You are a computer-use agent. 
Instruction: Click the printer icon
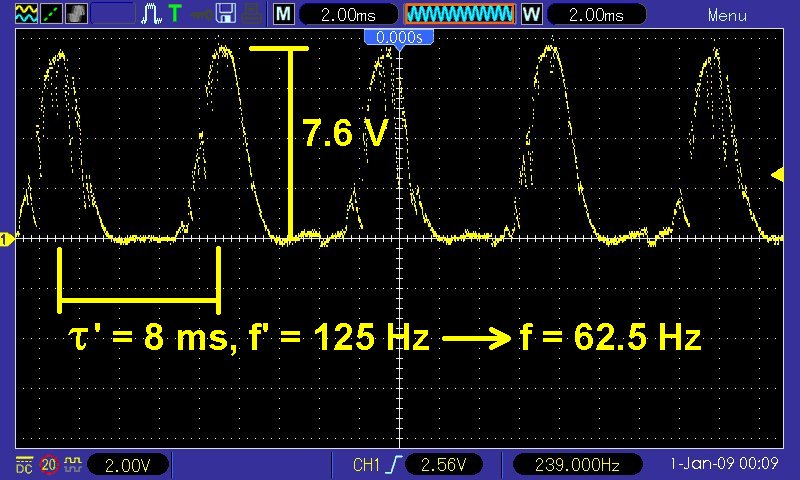252,13
